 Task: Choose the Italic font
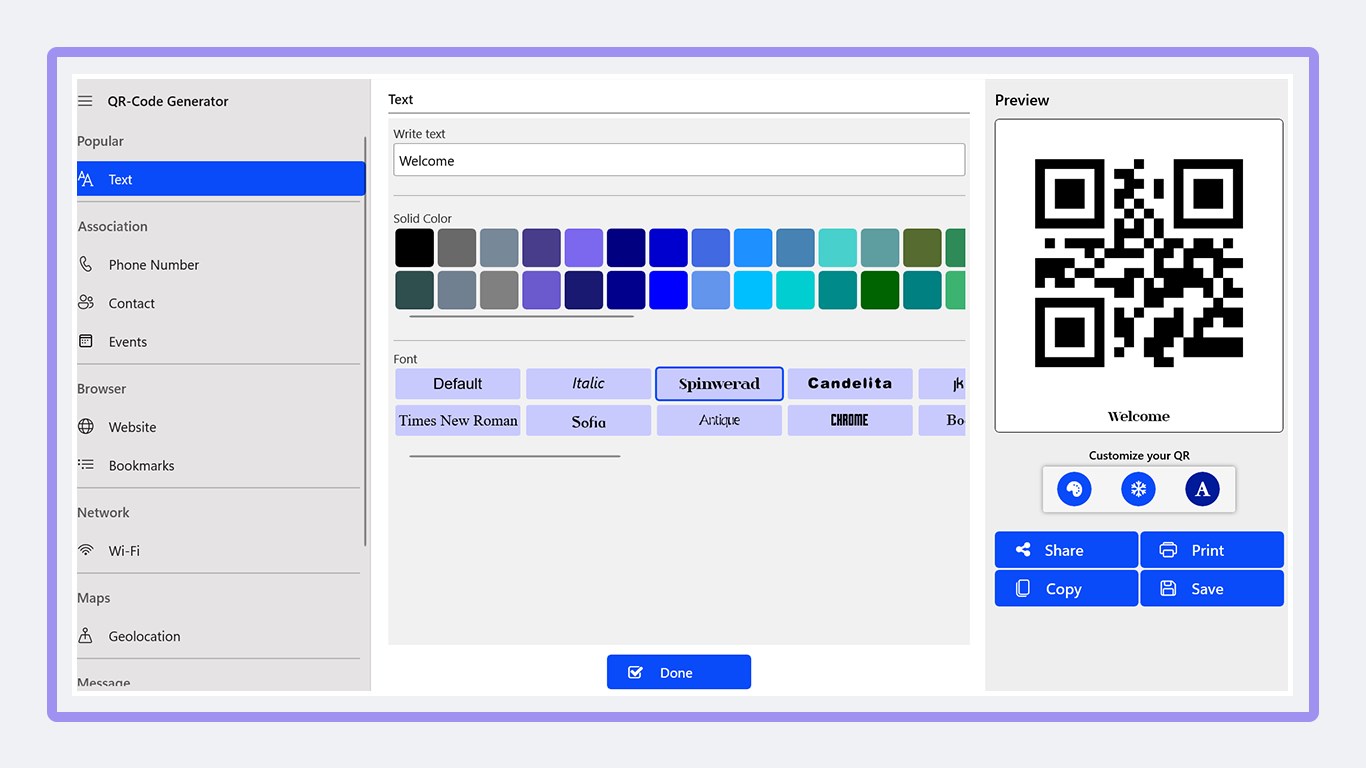(x=589, y=384)
